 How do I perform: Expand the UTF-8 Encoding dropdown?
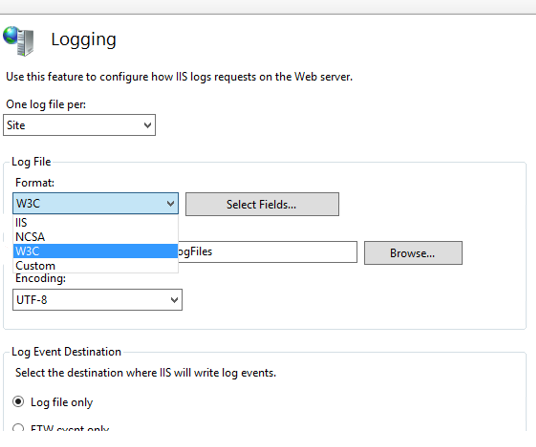tap(97, 300)
